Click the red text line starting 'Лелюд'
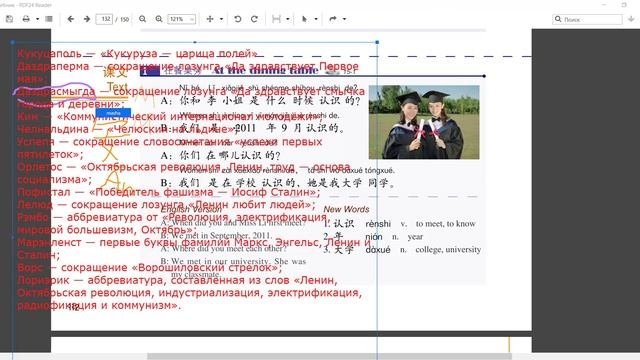 tap(166, 204)
